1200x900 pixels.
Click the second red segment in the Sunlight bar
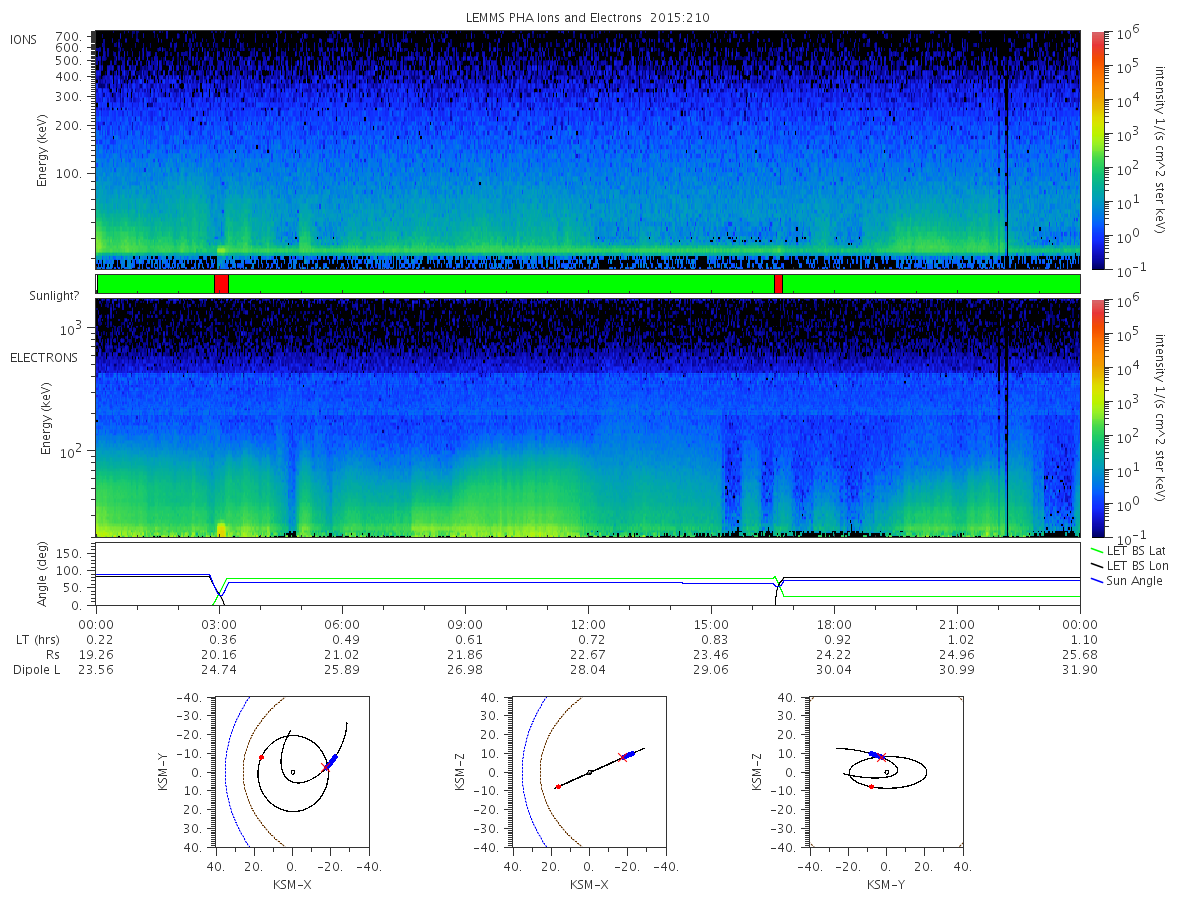pos(778,284)
